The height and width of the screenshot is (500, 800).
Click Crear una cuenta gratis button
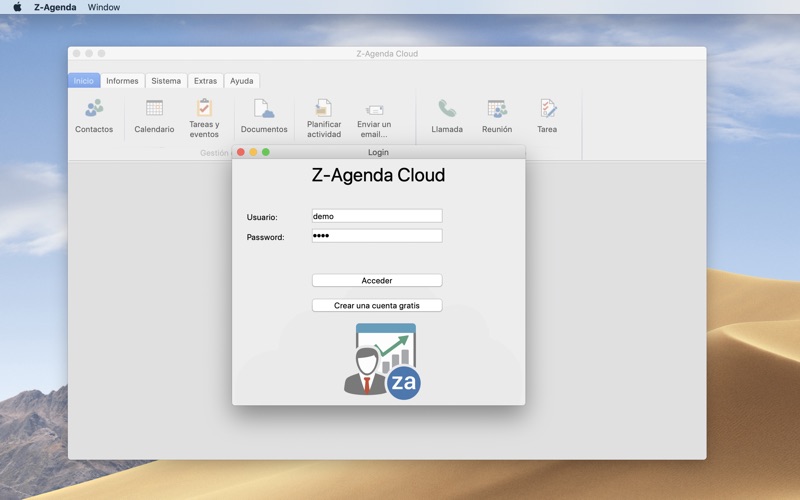click(377, 305)
